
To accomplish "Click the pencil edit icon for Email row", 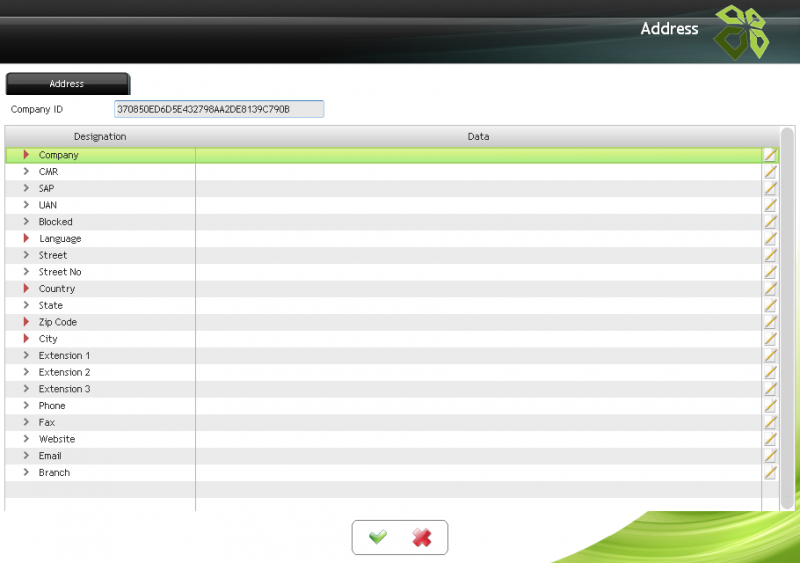I will pyautogui.click(x=770, y=456).
